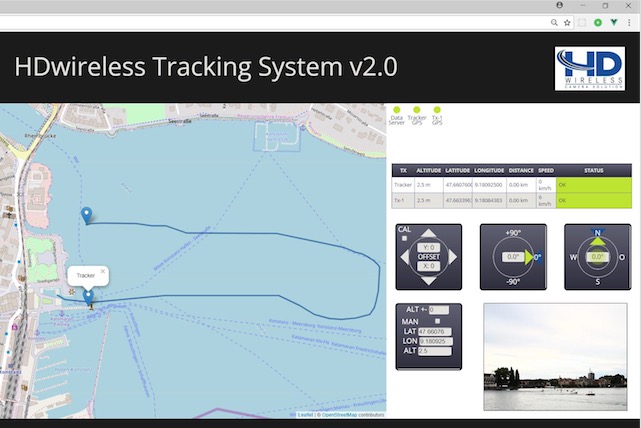Click the ALT +- input field
The width and height of the screenshot is (641, 428).
439,310
